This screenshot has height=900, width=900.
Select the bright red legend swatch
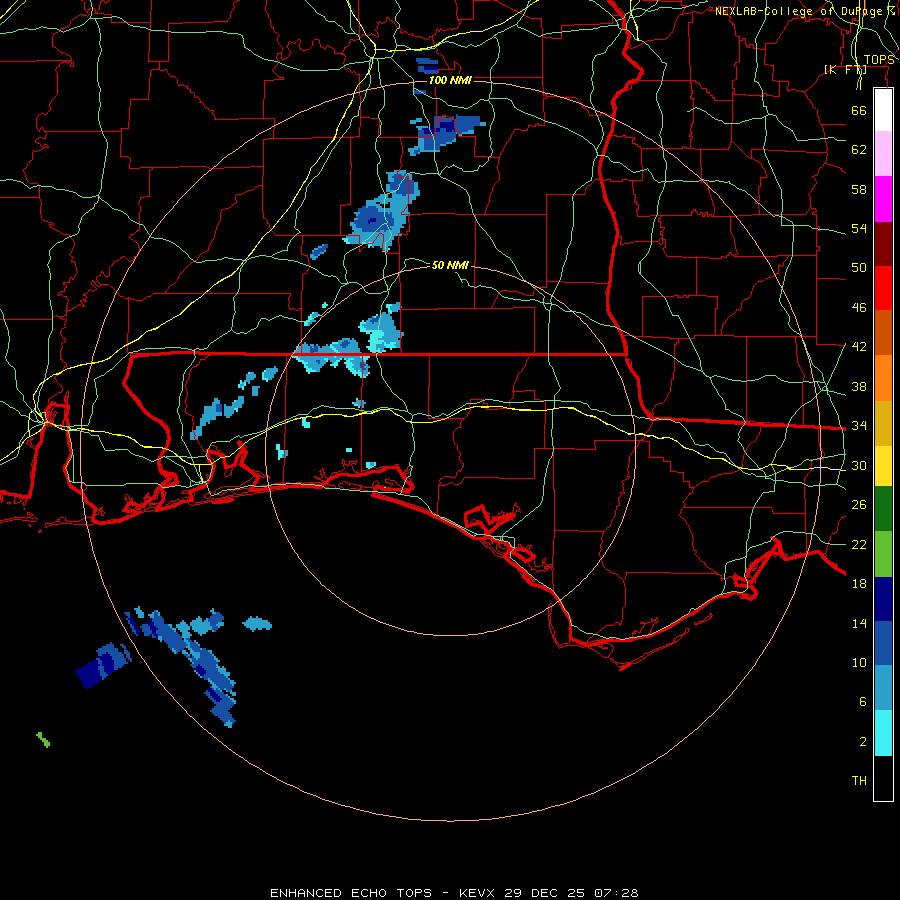click(883, 288)
